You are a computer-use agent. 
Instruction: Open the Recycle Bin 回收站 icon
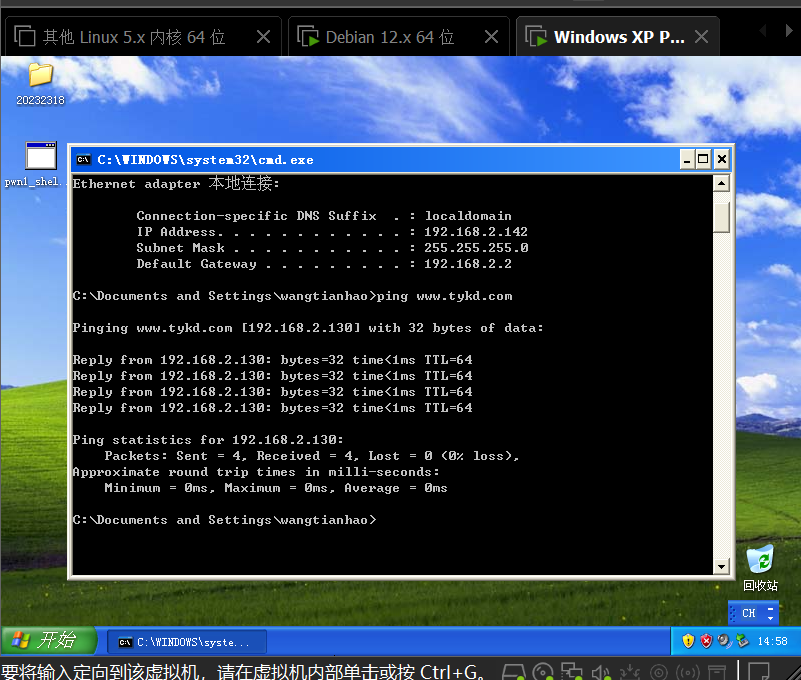(x=760, y=559)
